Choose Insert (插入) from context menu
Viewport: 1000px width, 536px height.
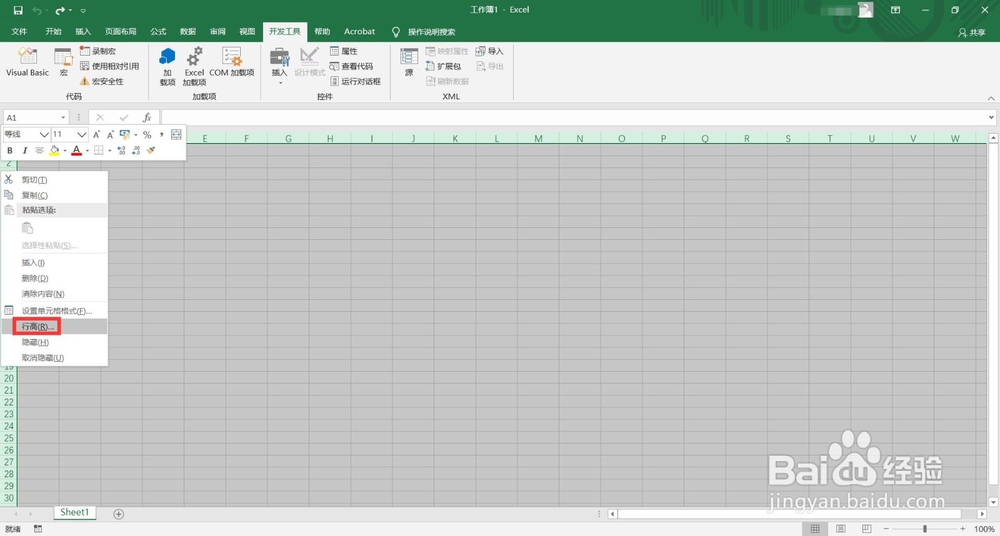54,263
